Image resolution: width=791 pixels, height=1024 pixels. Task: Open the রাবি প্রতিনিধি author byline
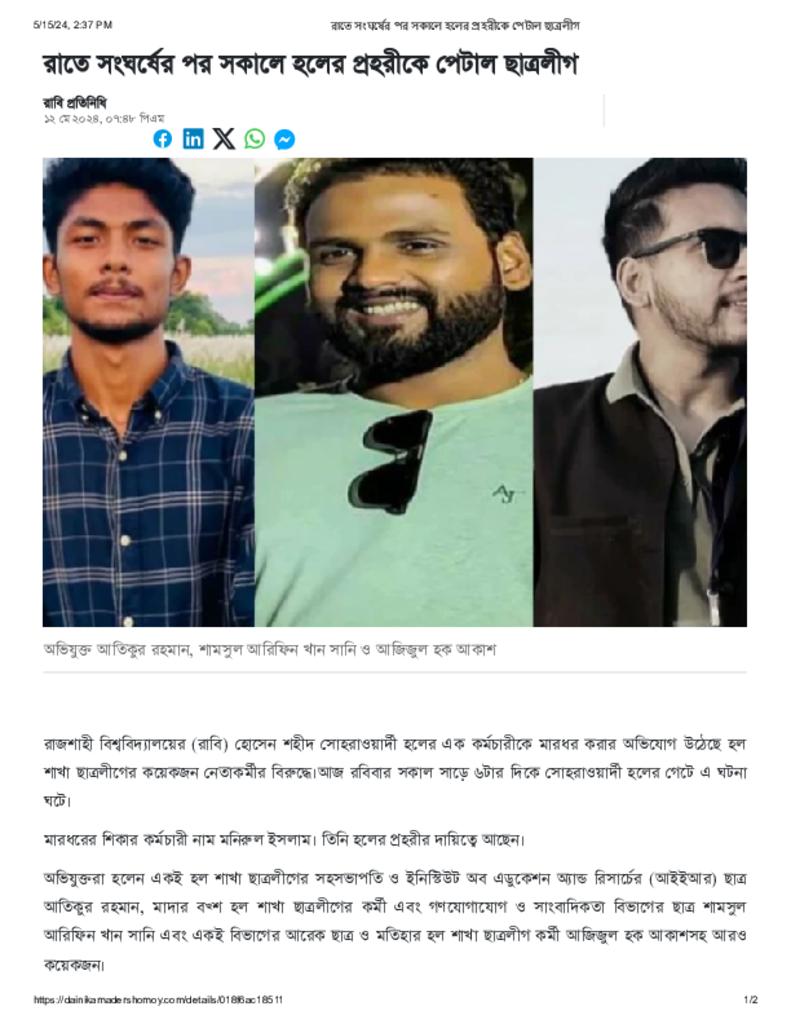coord(74,103)
